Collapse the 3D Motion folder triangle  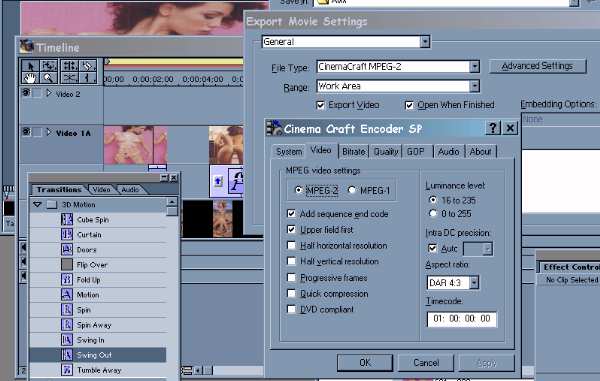[x=37, y=205]
